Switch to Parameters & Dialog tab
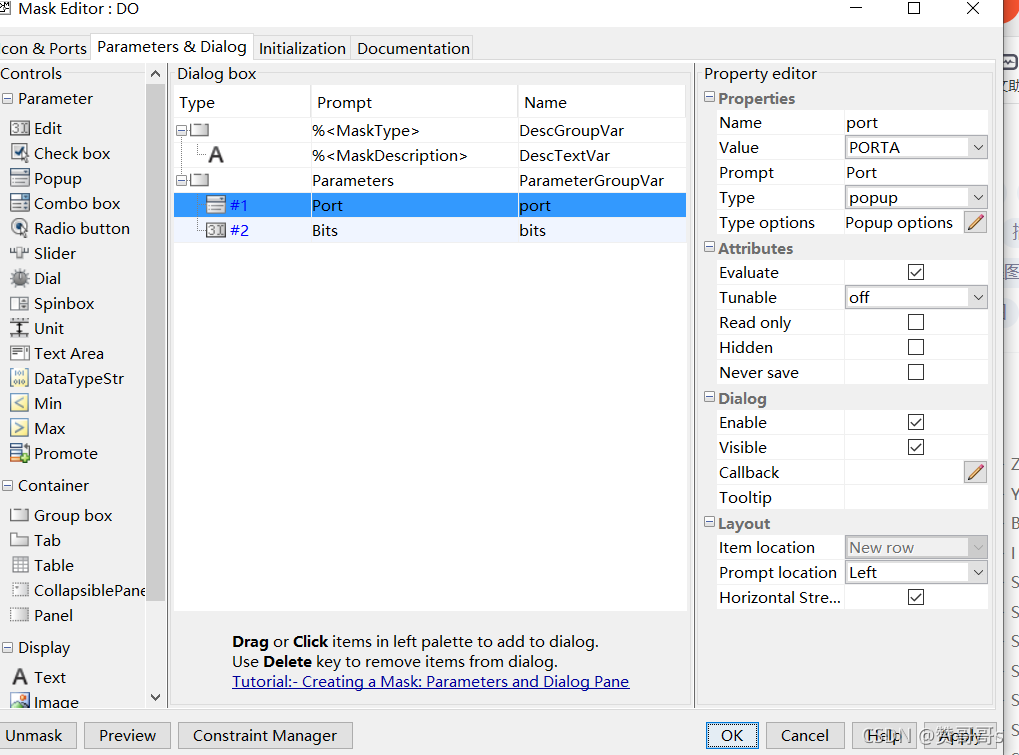This screenshot has width=1019, height=755. [172, 47]
